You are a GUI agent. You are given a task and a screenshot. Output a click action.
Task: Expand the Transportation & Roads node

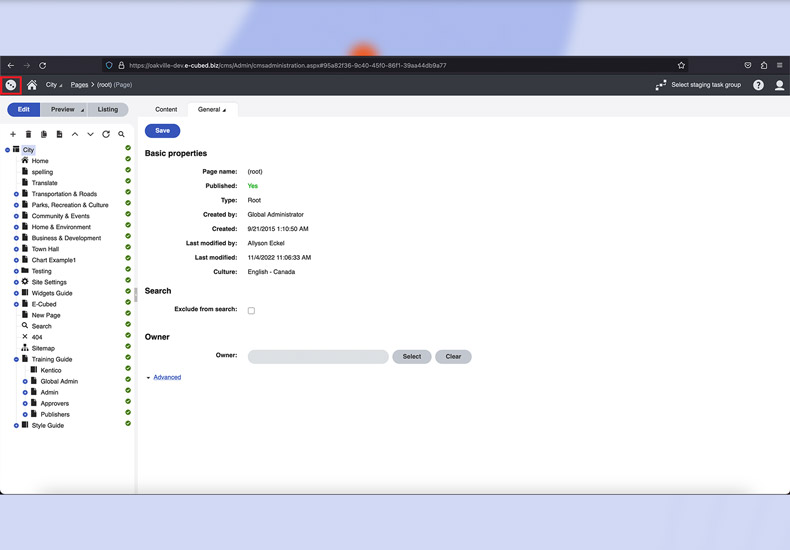(x=16, y=194)
